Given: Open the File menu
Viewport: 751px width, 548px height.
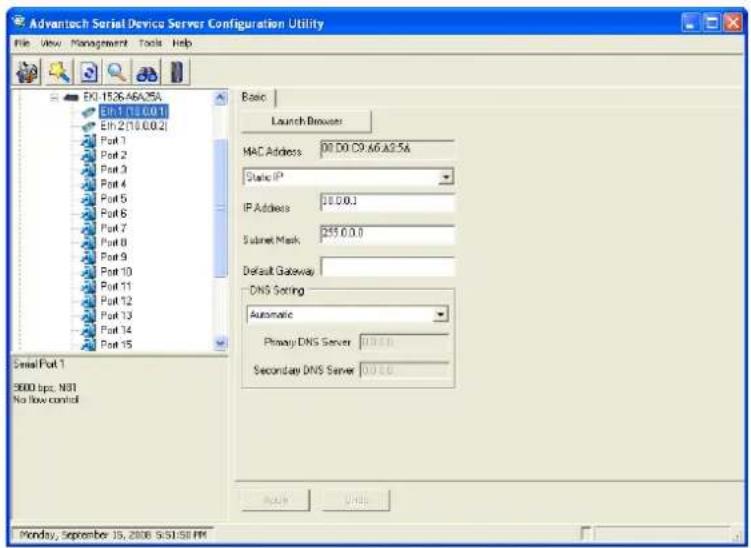Looking at the screenshot, I should 22,44.
